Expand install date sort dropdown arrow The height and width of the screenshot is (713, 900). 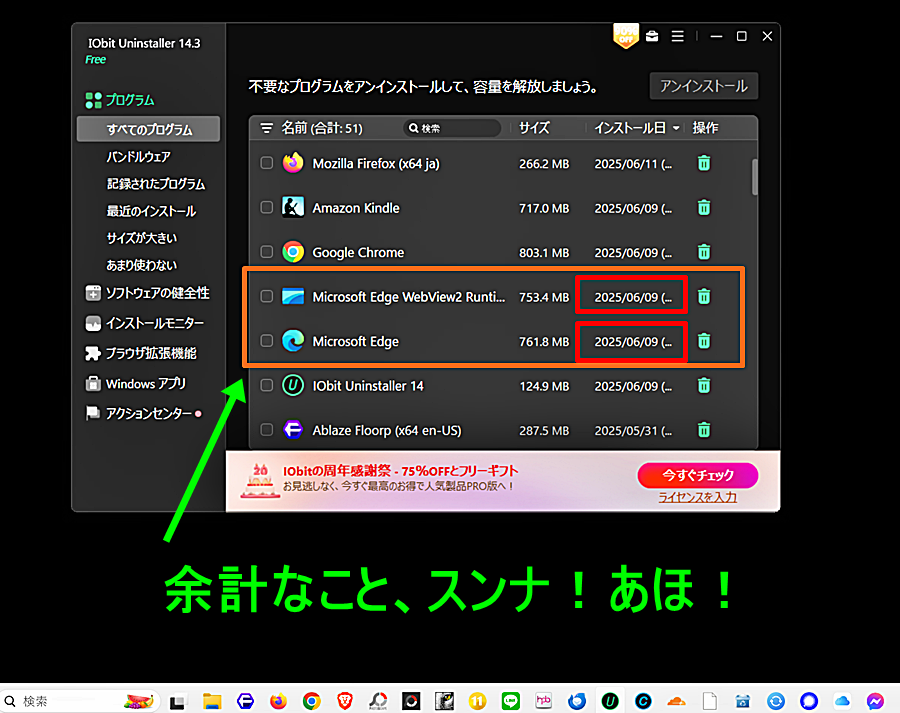click(x=676, y=129)
